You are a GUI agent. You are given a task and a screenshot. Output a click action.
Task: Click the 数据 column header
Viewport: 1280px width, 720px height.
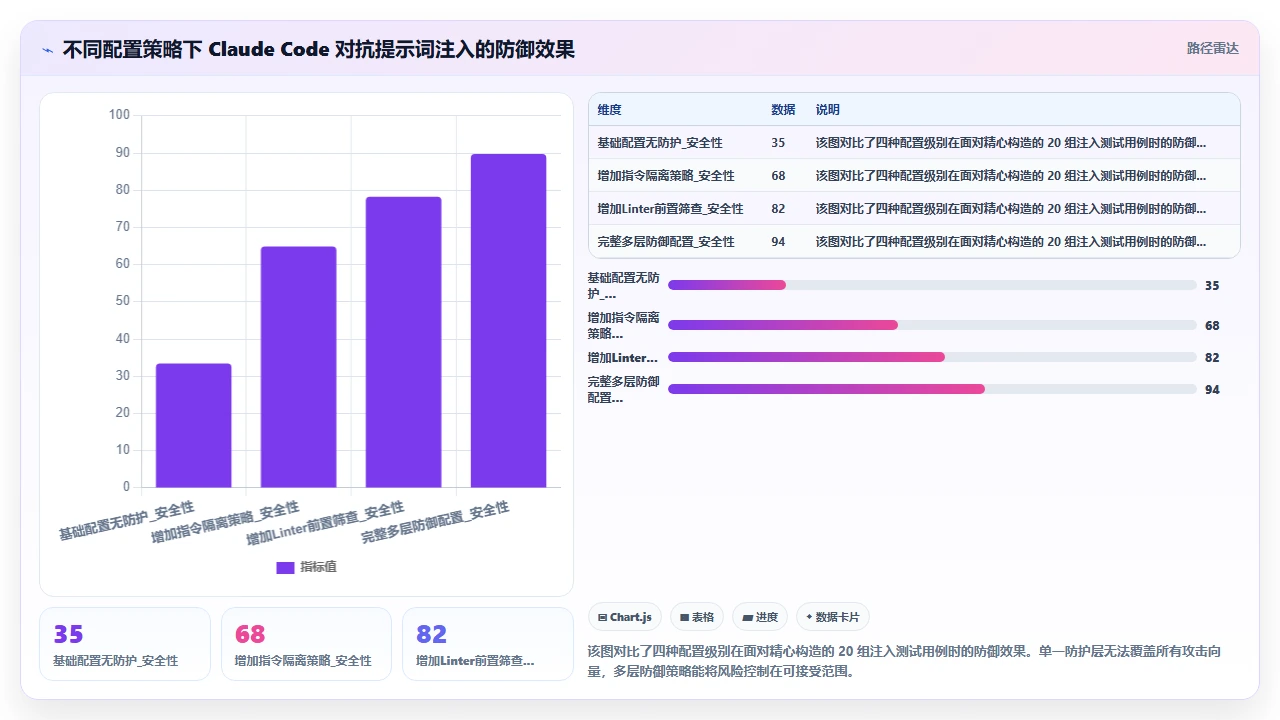(783, 110)
